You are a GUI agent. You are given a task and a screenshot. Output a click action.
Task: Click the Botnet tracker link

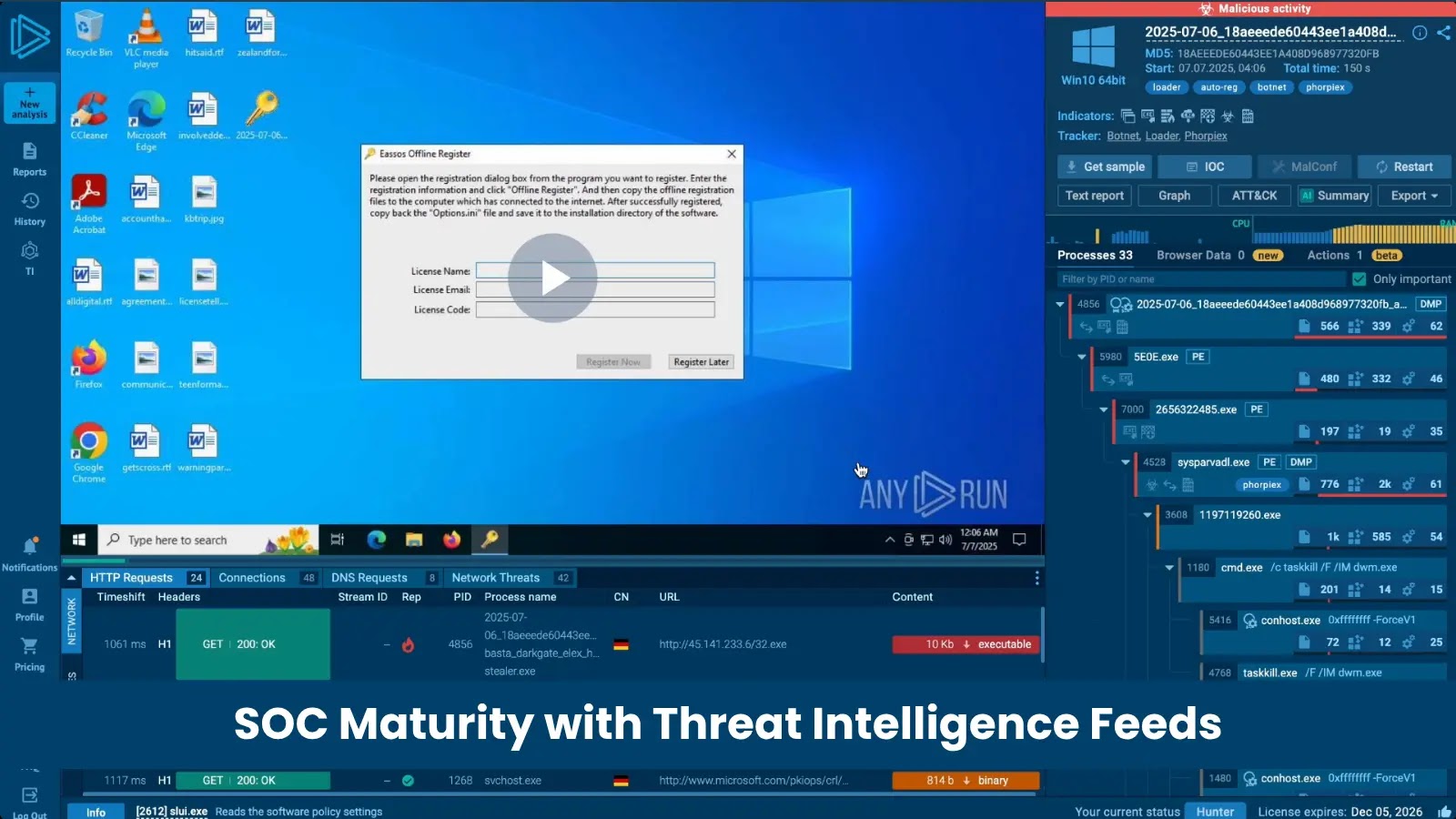(1123, 136)
